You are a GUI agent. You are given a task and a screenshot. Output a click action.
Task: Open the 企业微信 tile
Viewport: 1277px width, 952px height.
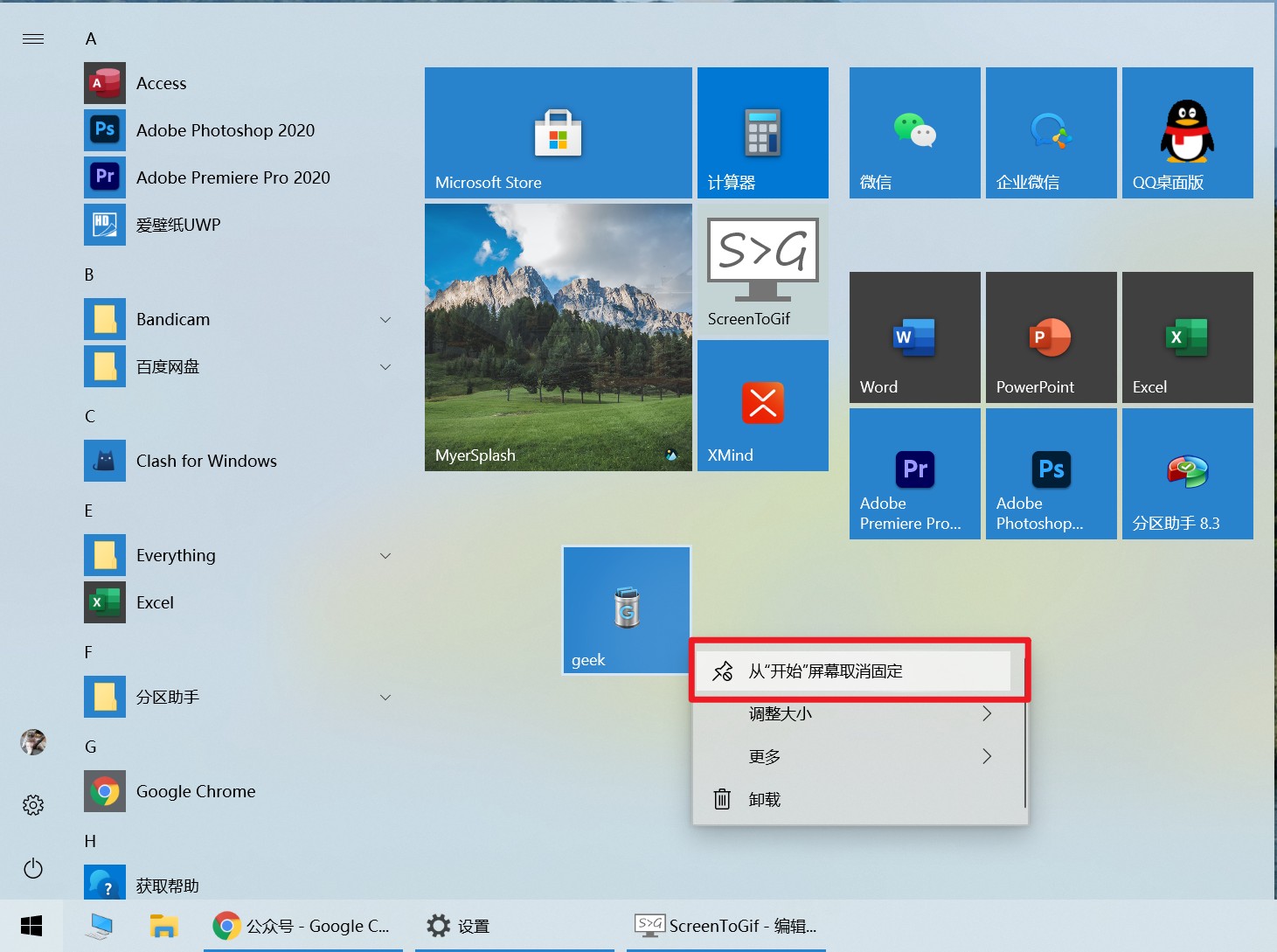[1051, 133]
